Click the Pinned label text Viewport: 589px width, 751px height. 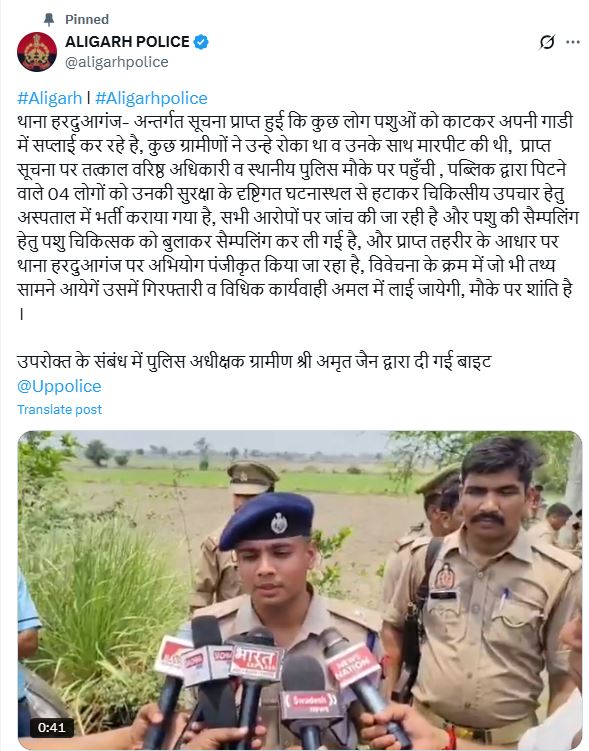click(87, 19)
